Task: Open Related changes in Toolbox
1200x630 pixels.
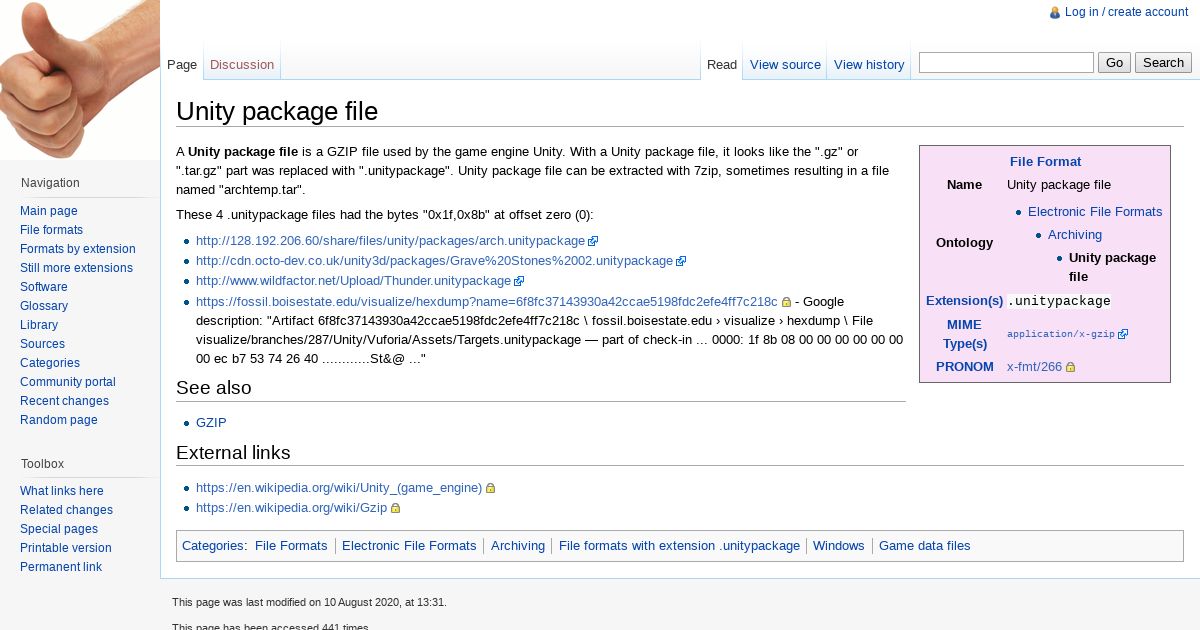Action: 66,510
